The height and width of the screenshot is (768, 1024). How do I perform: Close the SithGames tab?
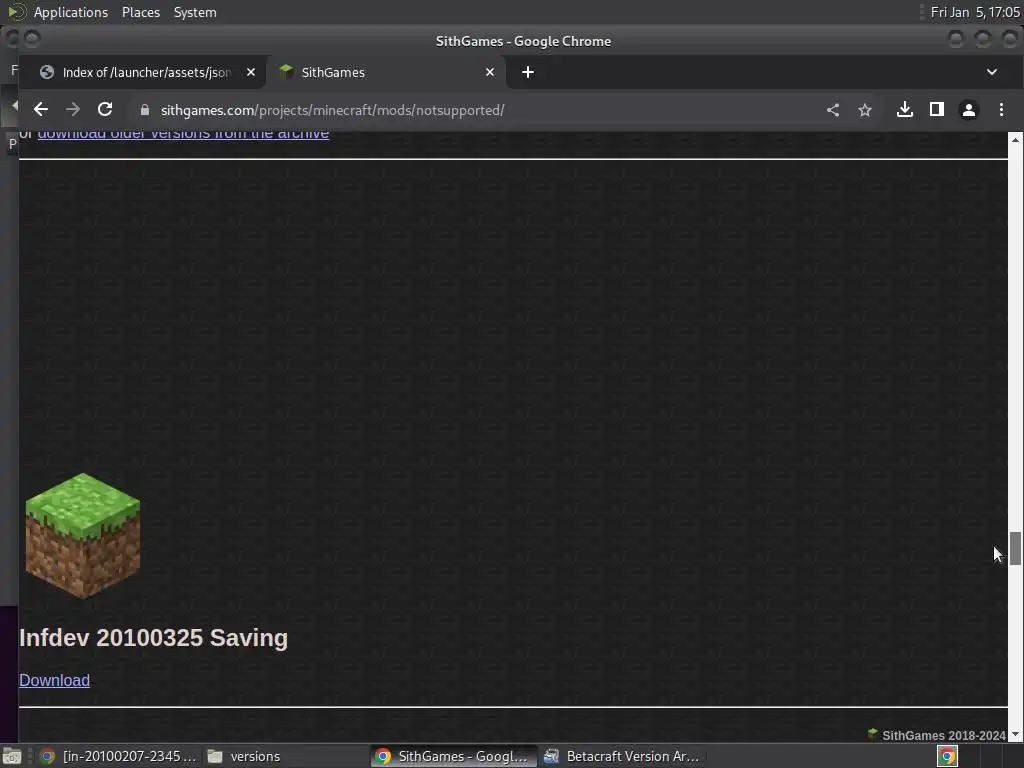(490, 72)
